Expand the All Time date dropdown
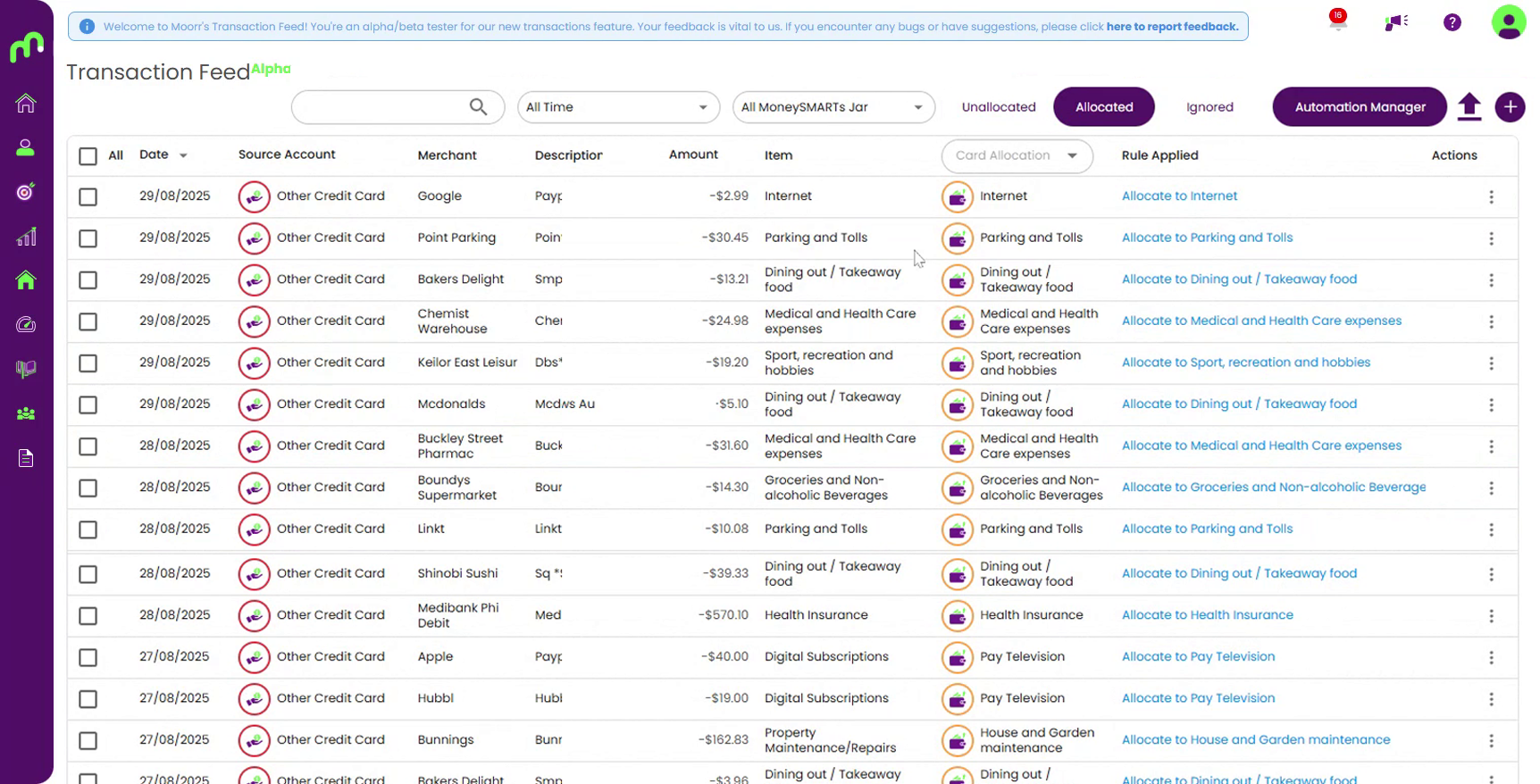This screenshot has height=784, width=1540. [618, 107]
